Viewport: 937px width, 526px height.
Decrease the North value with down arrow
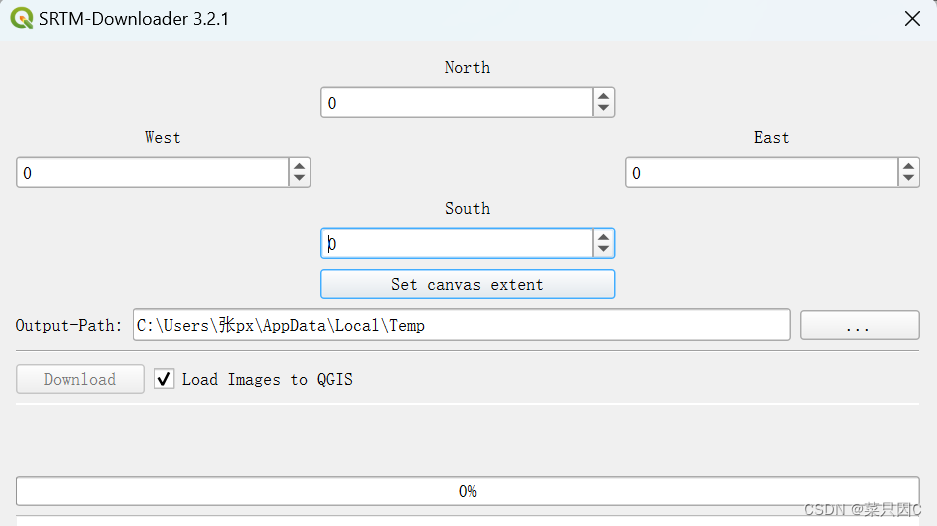pos(604,109)
